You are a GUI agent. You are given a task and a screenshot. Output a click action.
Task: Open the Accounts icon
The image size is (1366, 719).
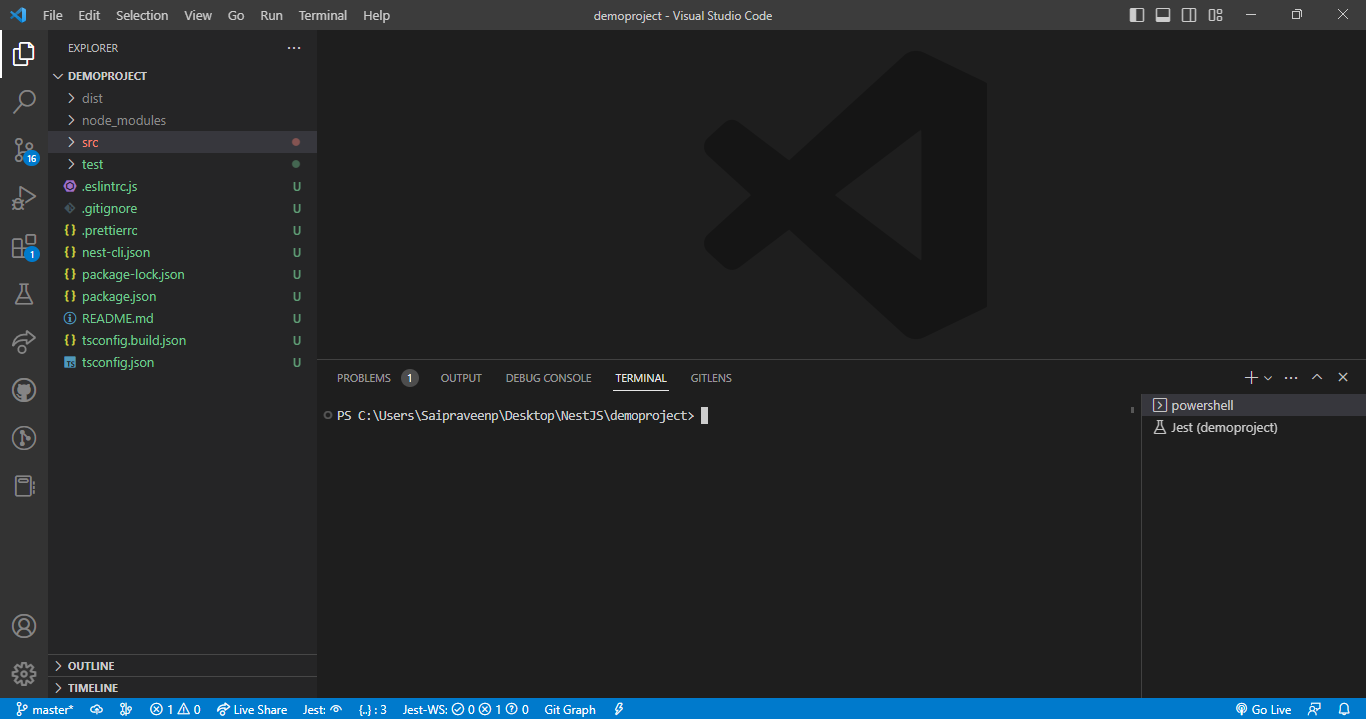pos(24,626)
